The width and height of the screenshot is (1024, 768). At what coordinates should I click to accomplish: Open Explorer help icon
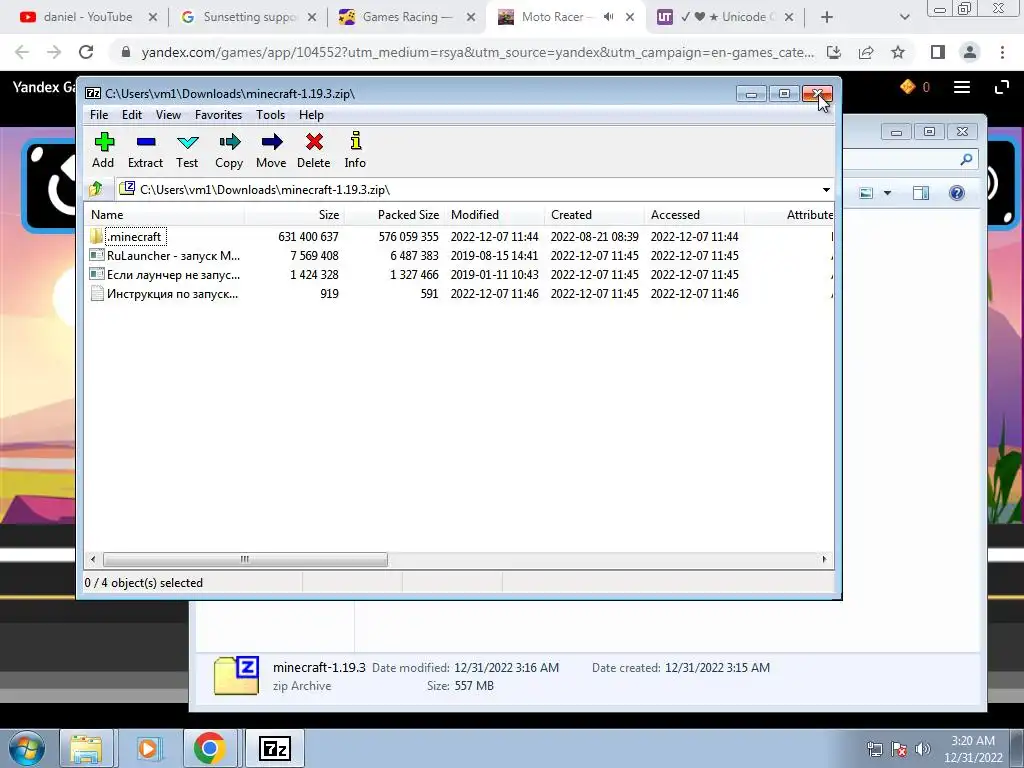click(957, 193)
